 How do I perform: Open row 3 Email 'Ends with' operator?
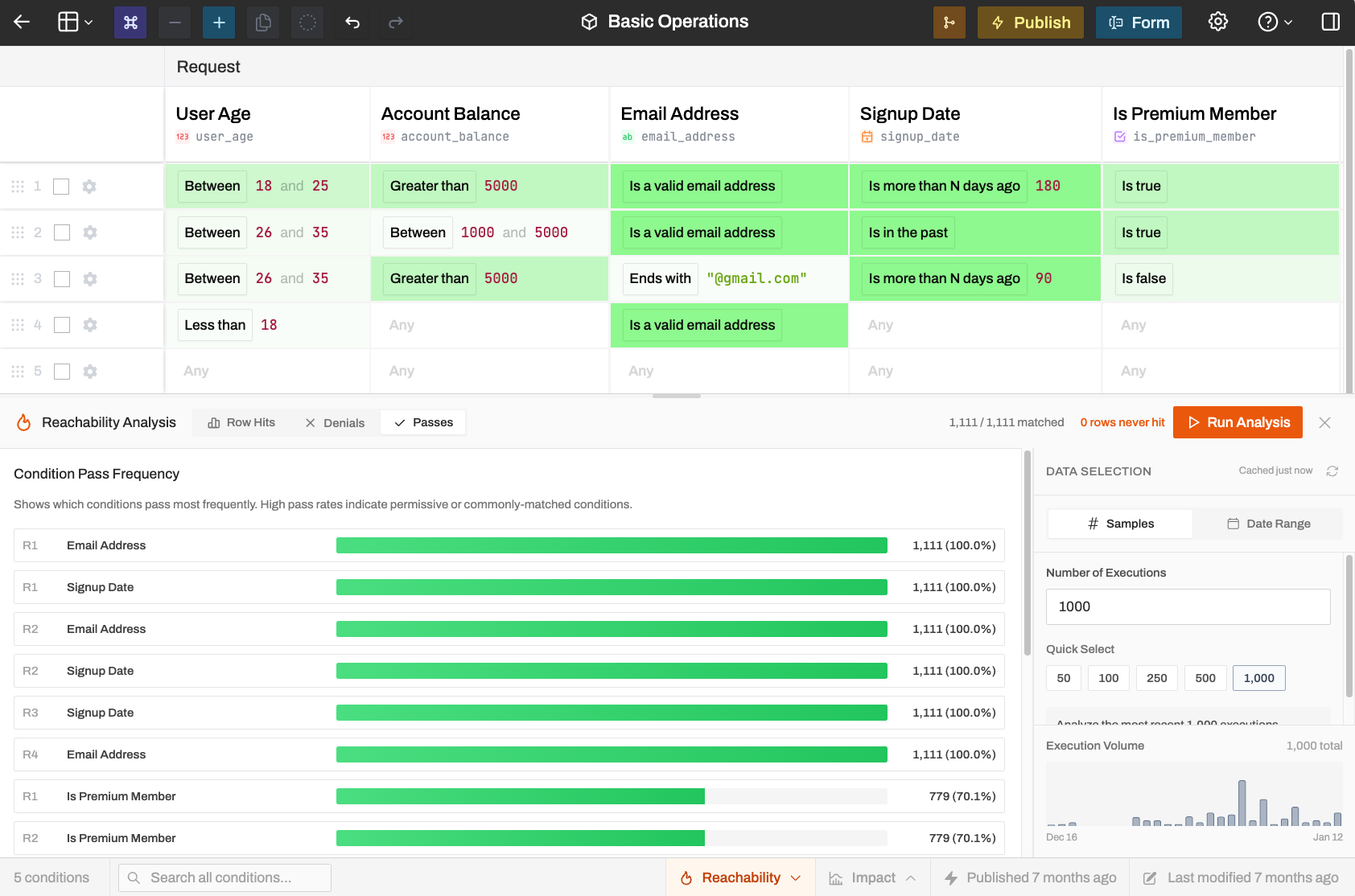pos(660,278)
